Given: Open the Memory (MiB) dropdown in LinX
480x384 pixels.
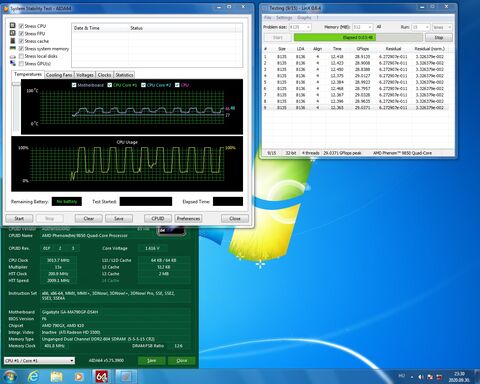Looking at the screenshot, I should coord(362,27).
